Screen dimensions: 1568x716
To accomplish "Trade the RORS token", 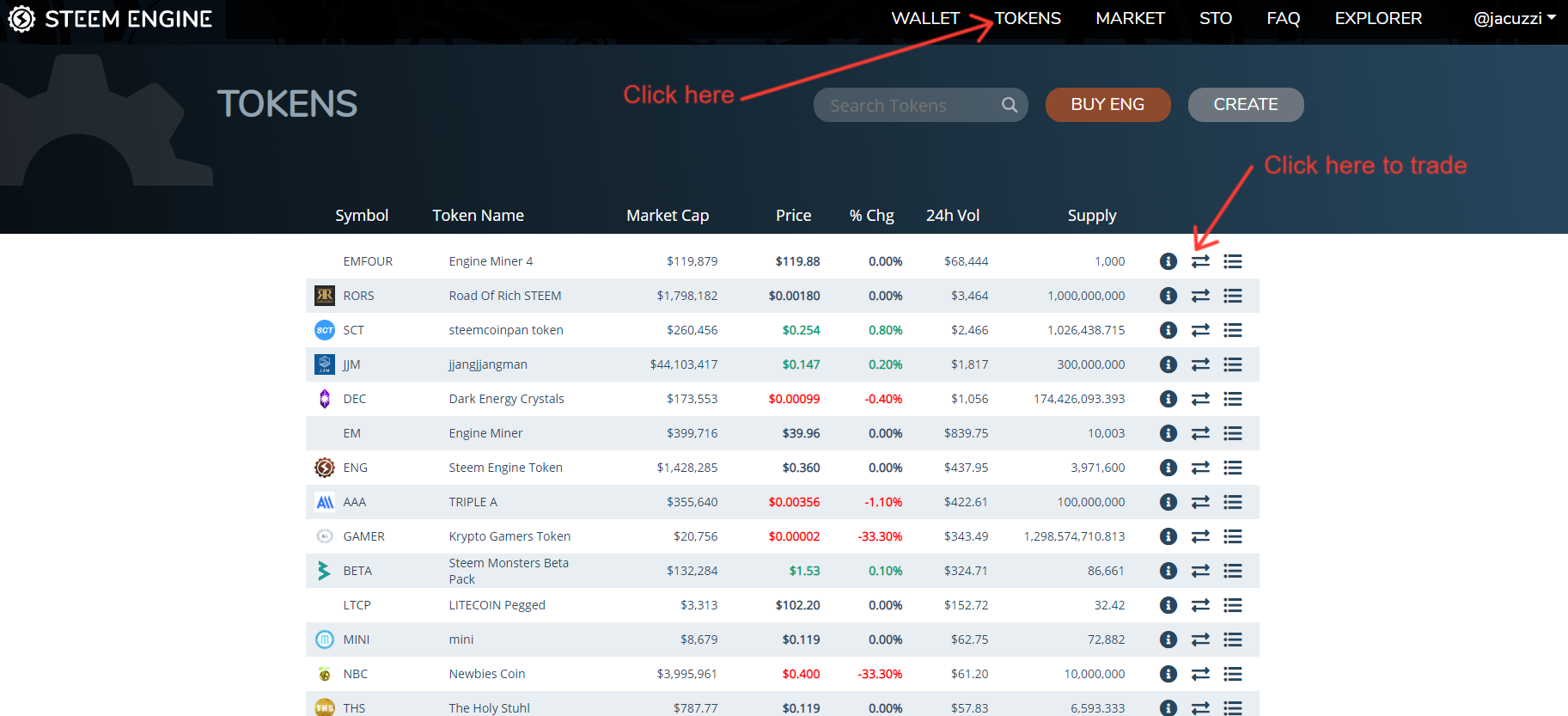I will 1200,296.
